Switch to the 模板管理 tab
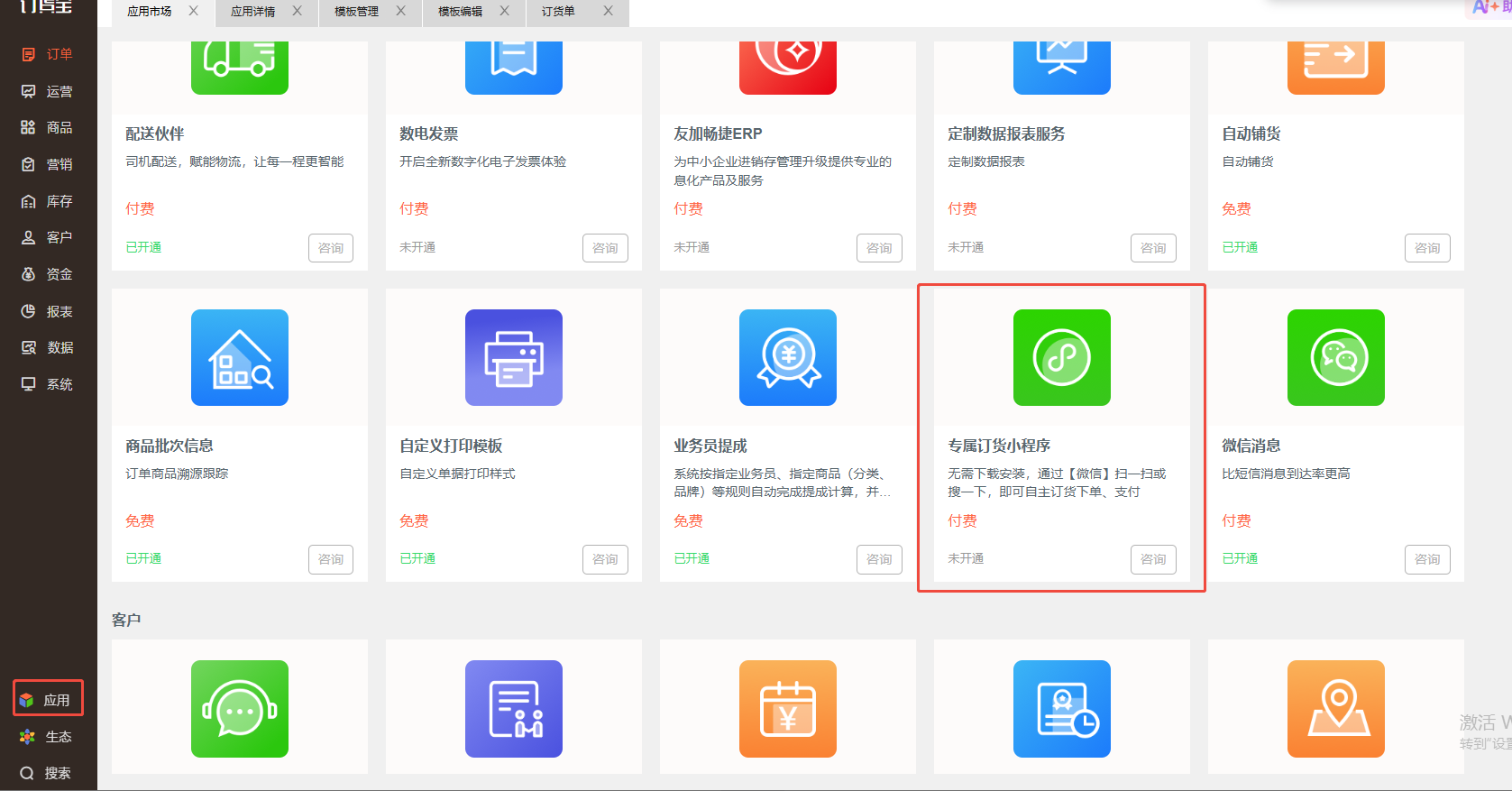 (356, 12)
